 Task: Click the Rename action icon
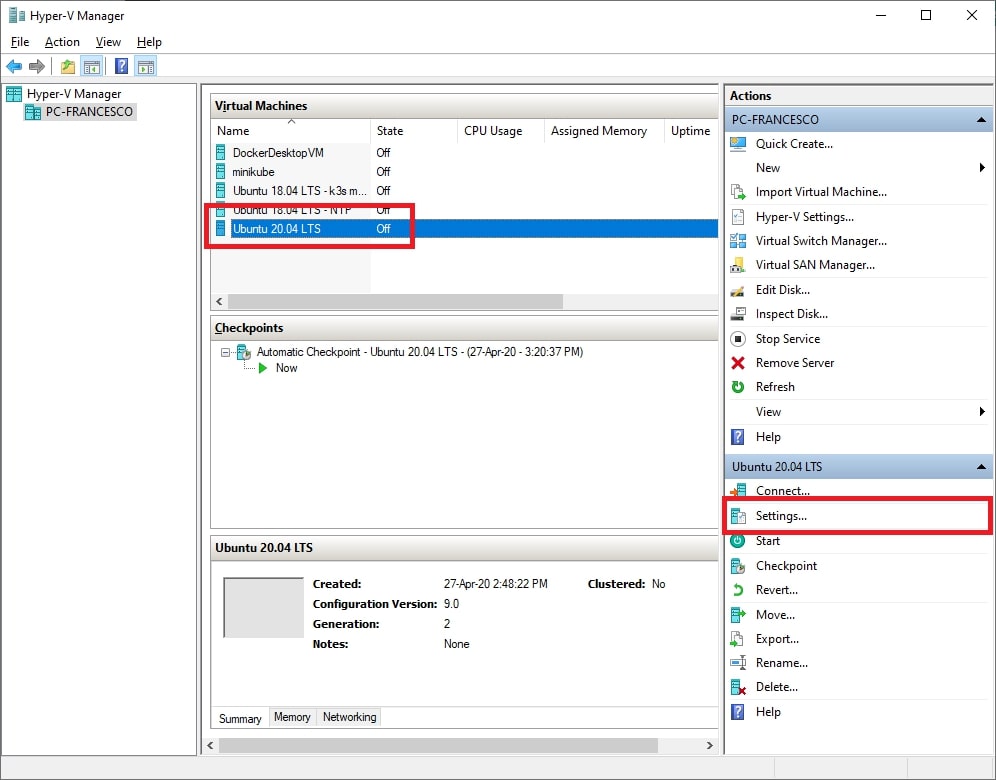[x=738, y=662]
